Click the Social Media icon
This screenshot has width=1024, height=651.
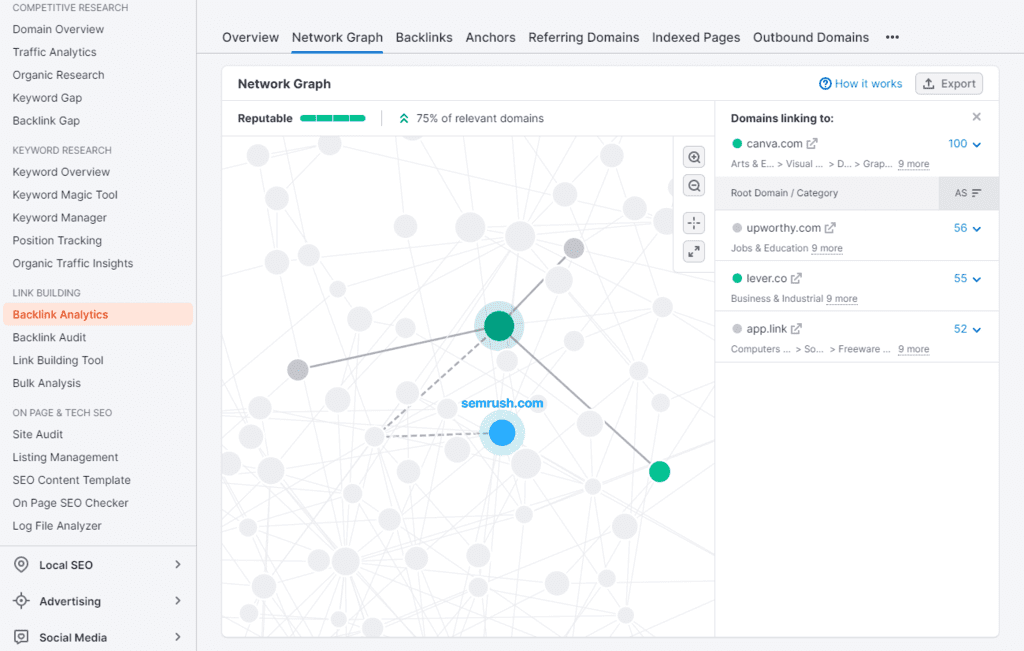pos(21,637)
